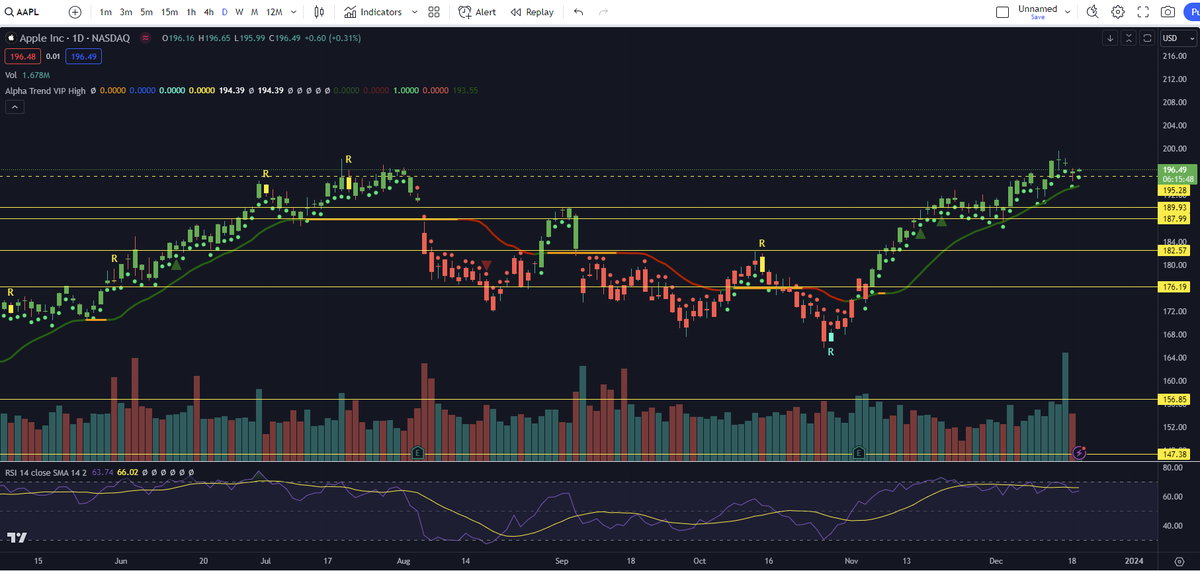Viewport: 1200px width, 573px height.
Task: Click the 189.93 price label
Action: pyautogui.click(x=1174, y=207)
